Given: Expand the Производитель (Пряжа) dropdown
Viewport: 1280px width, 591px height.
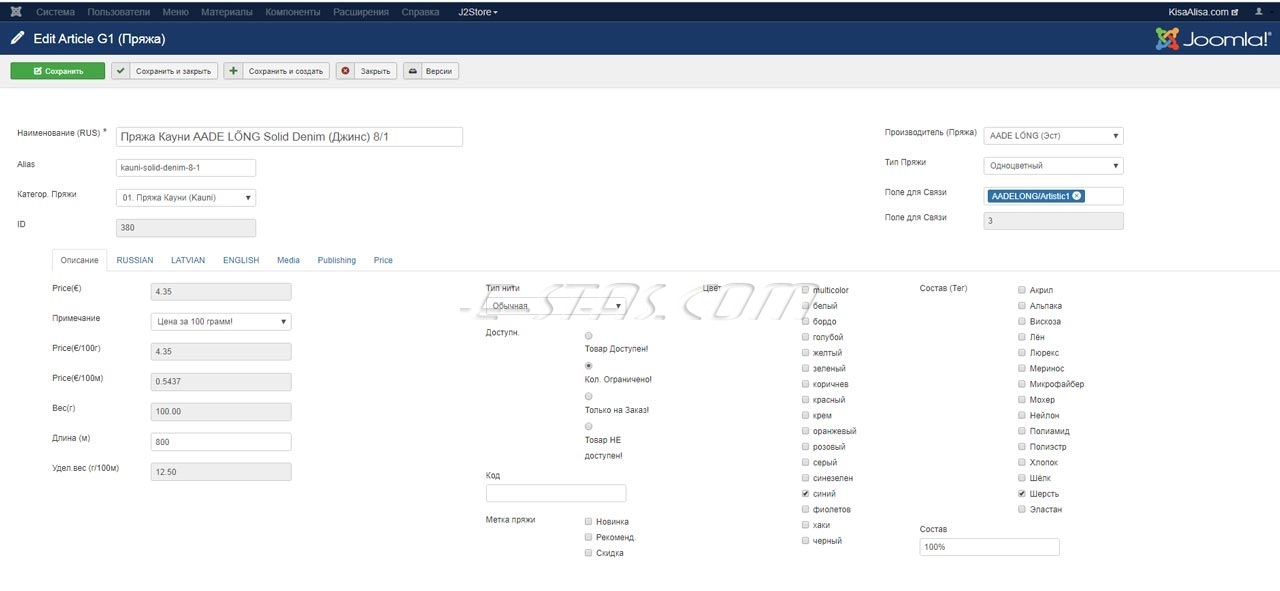Looking at the screenshot, I should tap(1053, 136).
